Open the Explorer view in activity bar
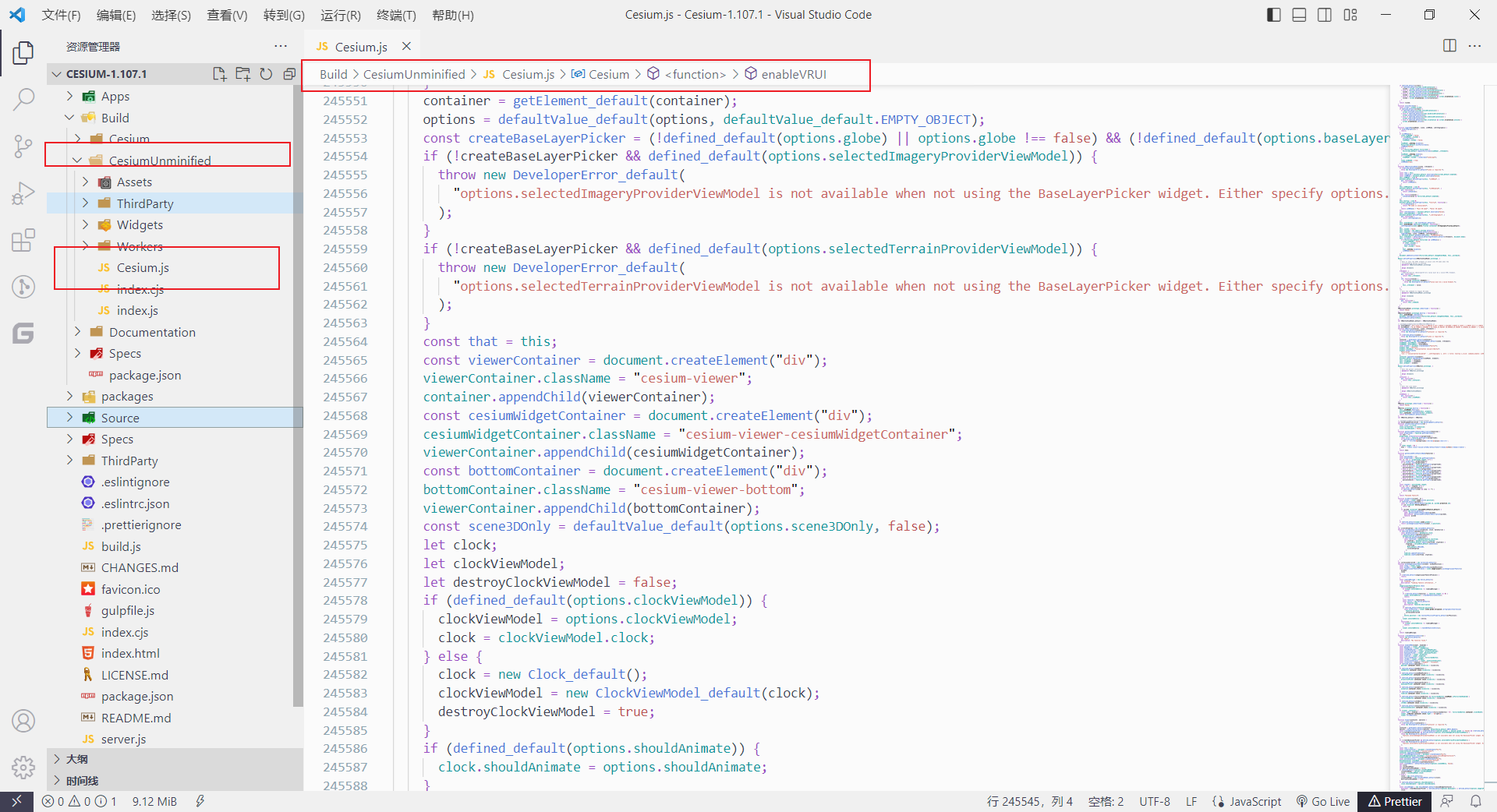 coord(23,53)
